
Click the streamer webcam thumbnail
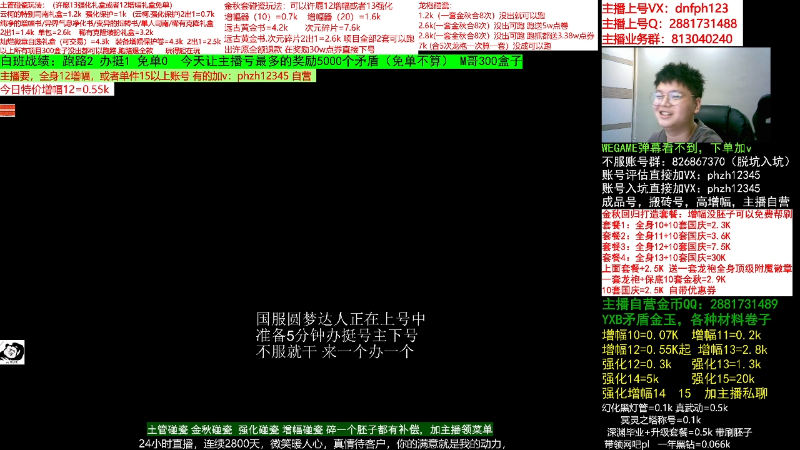click(x=686, y=95)
